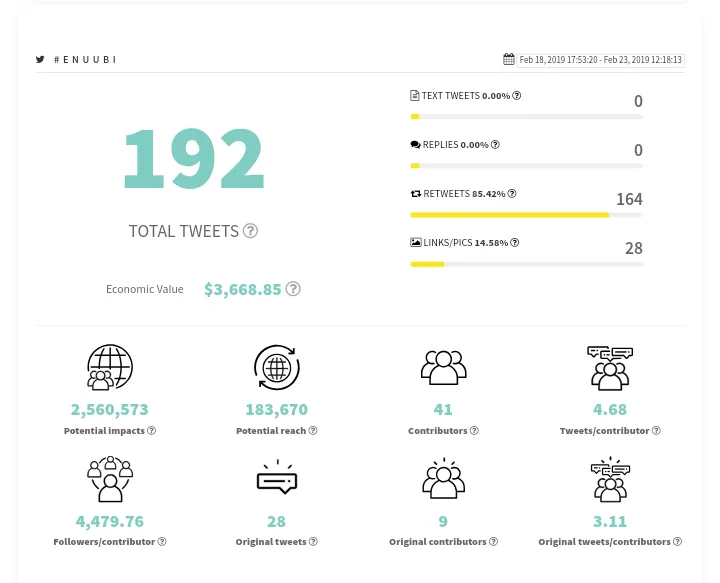Click the #ENUUBI hashtag title
This screenshot has width=720, height=583.
click(85, 60)
